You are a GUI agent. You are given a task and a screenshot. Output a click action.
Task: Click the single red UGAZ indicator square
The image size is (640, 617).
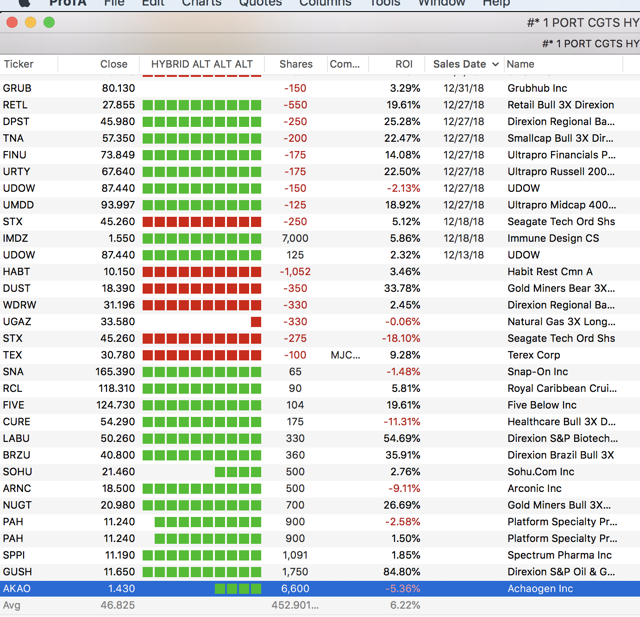(x=256, y=322)
